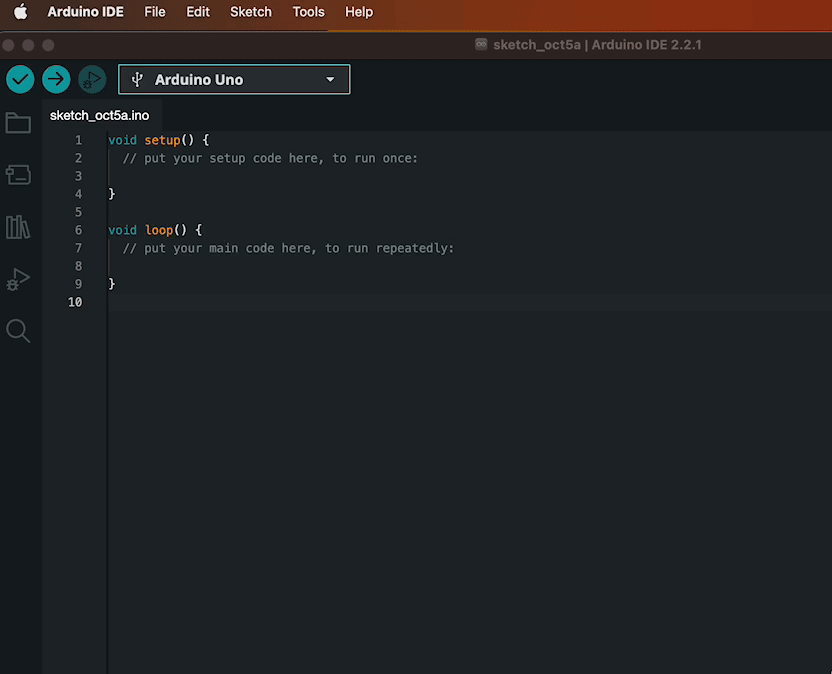This screenshot has width=832, height=674.
Task: Click the window title sketch_oct5a | Arduino IDE 2.2.1
Action: 597,45
